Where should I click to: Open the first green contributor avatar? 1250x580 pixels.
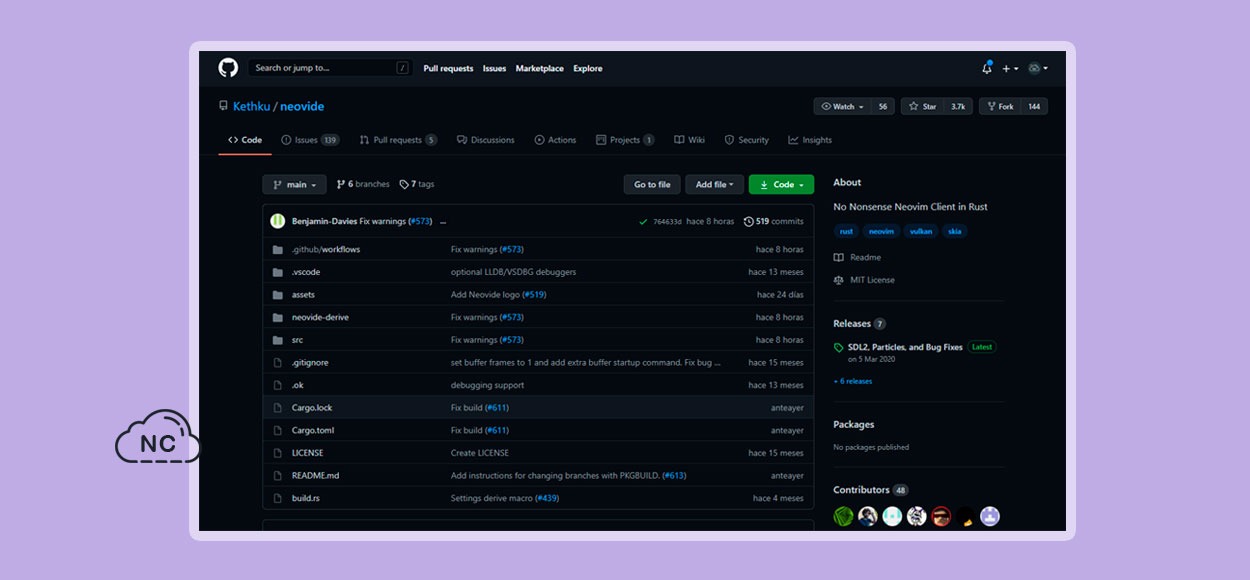click(844, 516)
